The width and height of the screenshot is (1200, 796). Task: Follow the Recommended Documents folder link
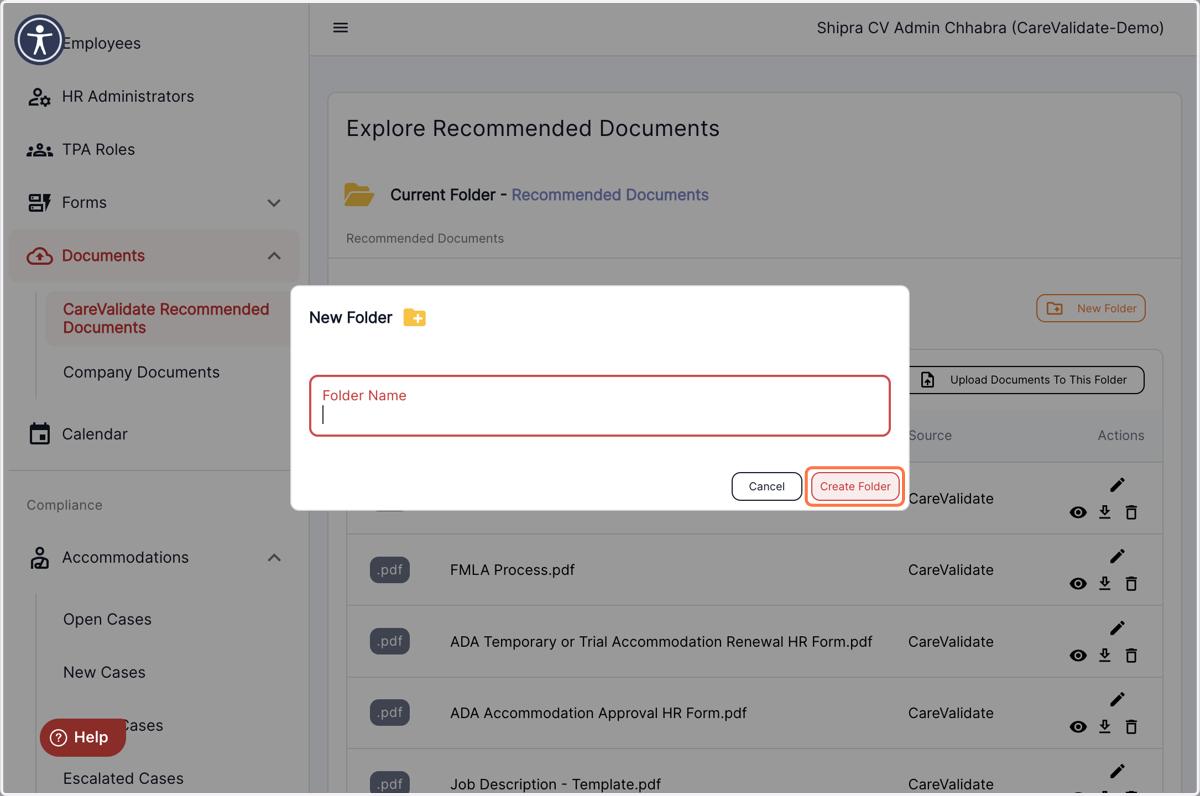610,195
